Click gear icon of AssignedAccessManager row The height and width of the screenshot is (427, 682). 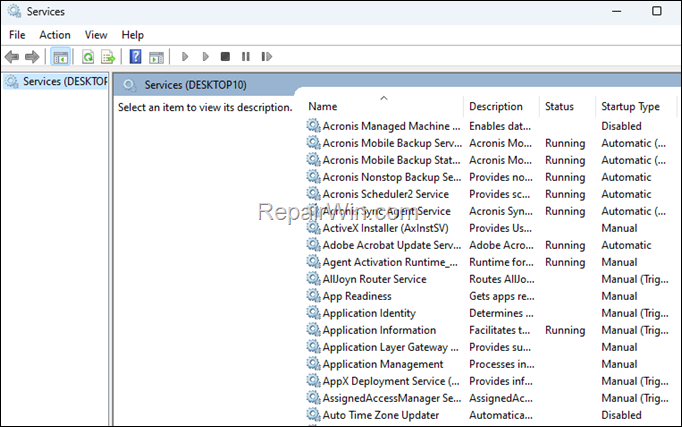coord(313,397)
